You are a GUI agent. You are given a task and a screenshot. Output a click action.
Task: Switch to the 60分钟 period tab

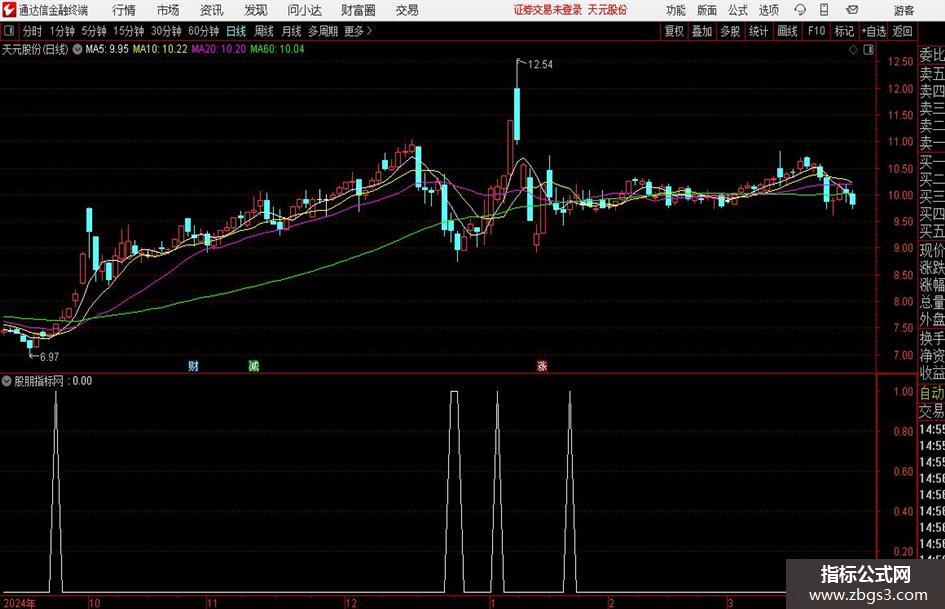click(204, 31)
